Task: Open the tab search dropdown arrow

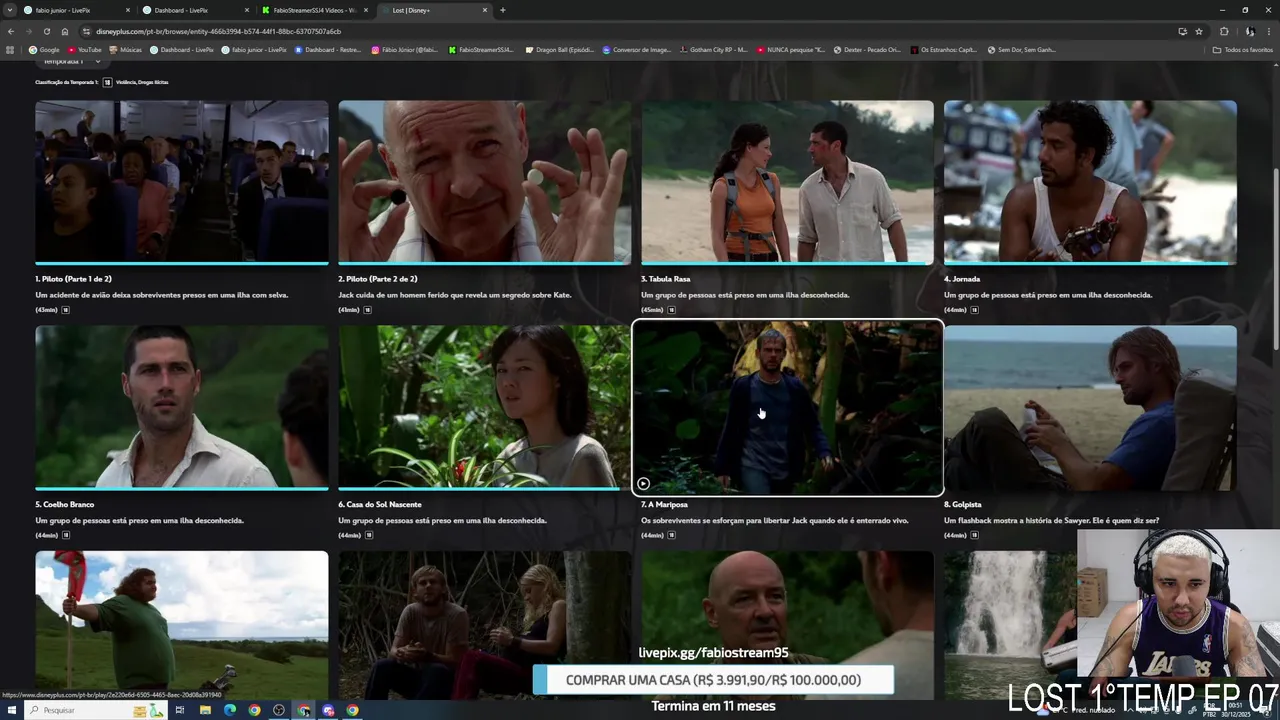Action: [x=10, y=10]
